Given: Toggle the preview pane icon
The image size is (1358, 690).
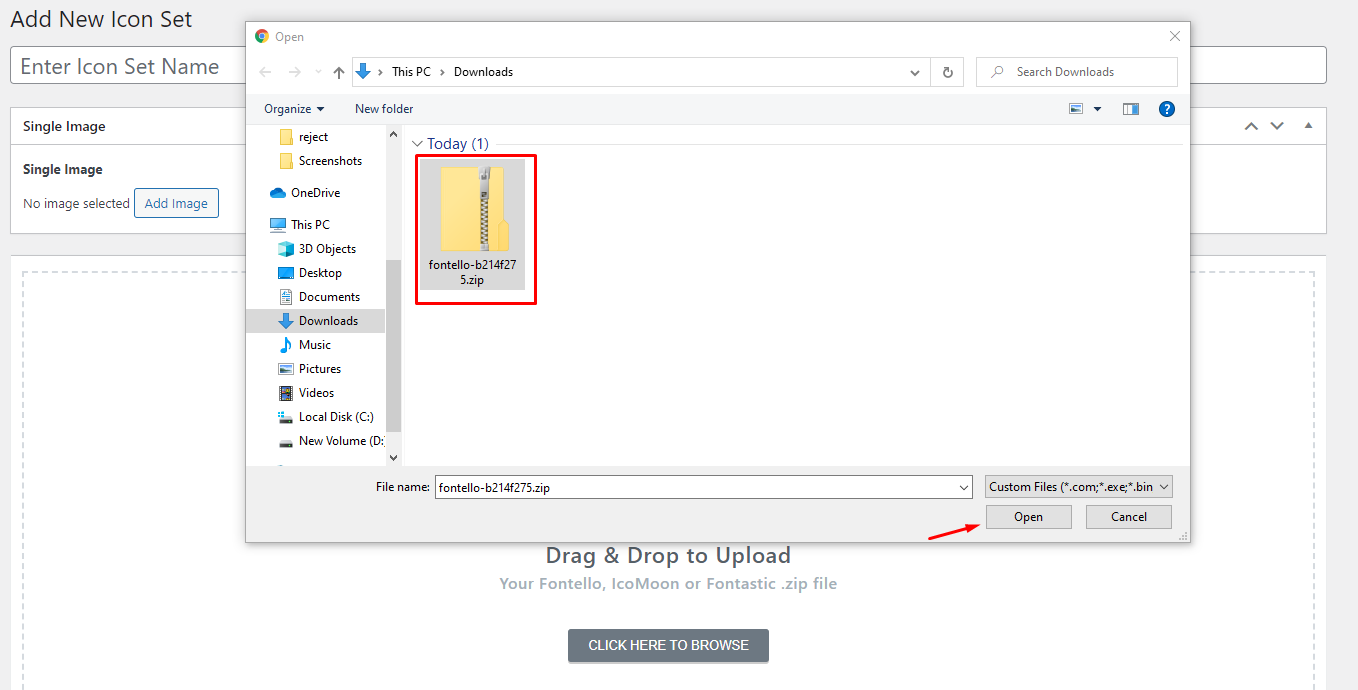Looking at the screenshot, I should (x=1131, y=109).
